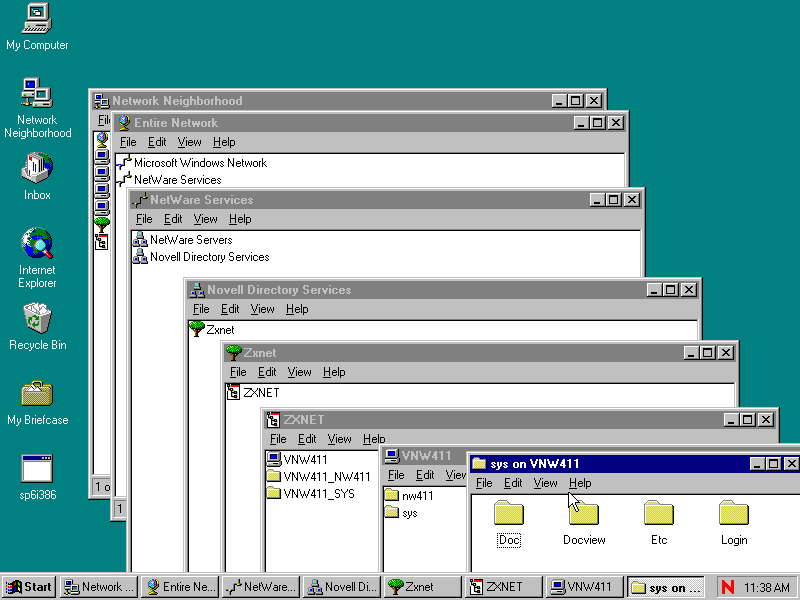Maximize the Novell Directory Services window
800x600 pixels.
coord(671,290)
